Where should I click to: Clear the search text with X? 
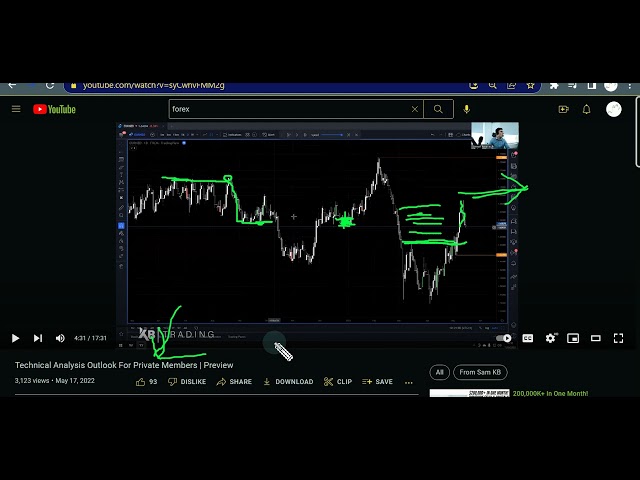(x=415, y=109)
